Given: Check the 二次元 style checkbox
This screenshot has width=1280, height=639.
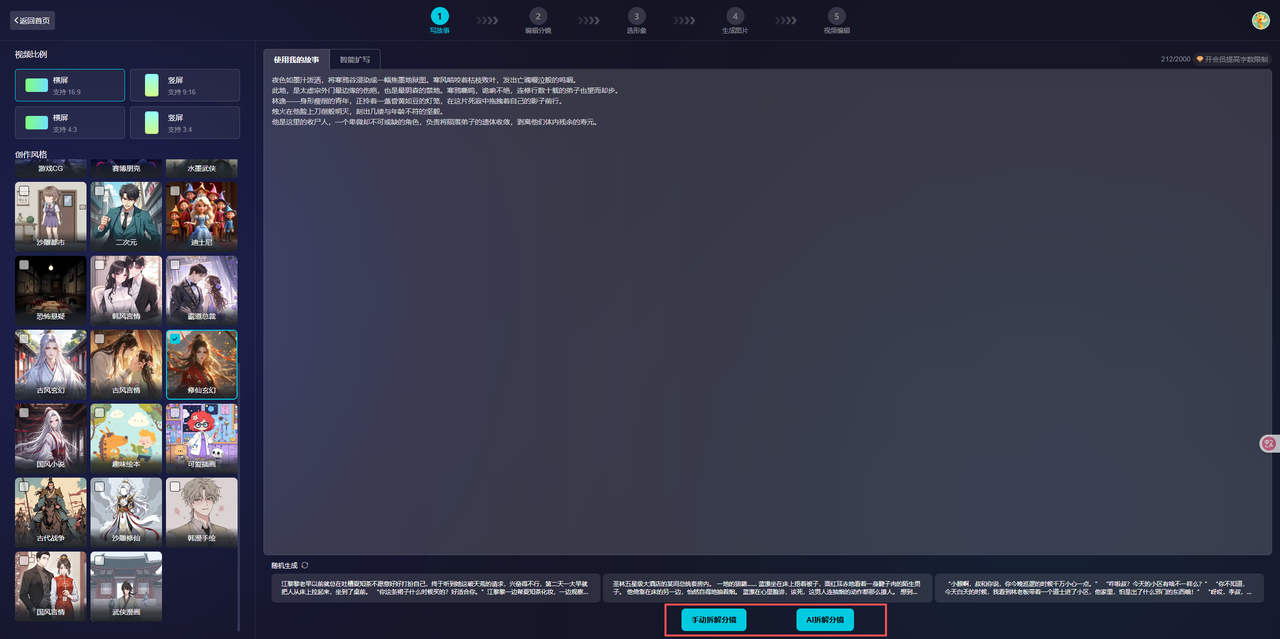Looking at the screenshot, I should 100,190.
